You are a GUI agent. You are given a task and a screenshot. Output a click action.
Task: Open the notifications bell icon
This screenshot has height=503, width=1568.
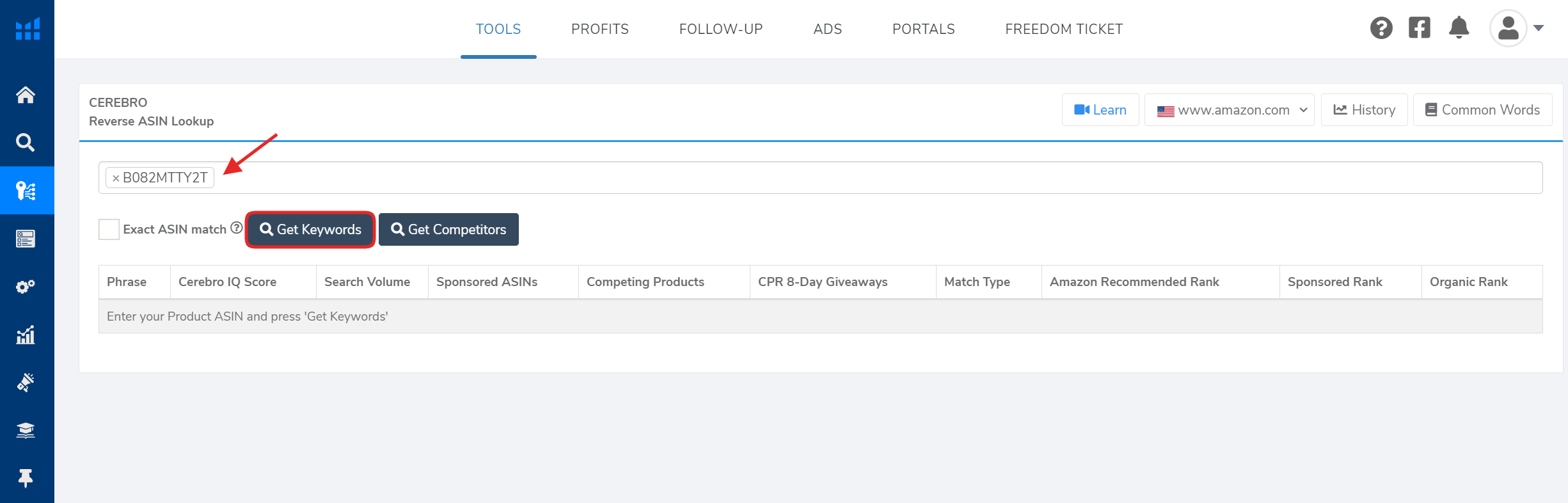pyautogui.click(x=1459, y=28)
